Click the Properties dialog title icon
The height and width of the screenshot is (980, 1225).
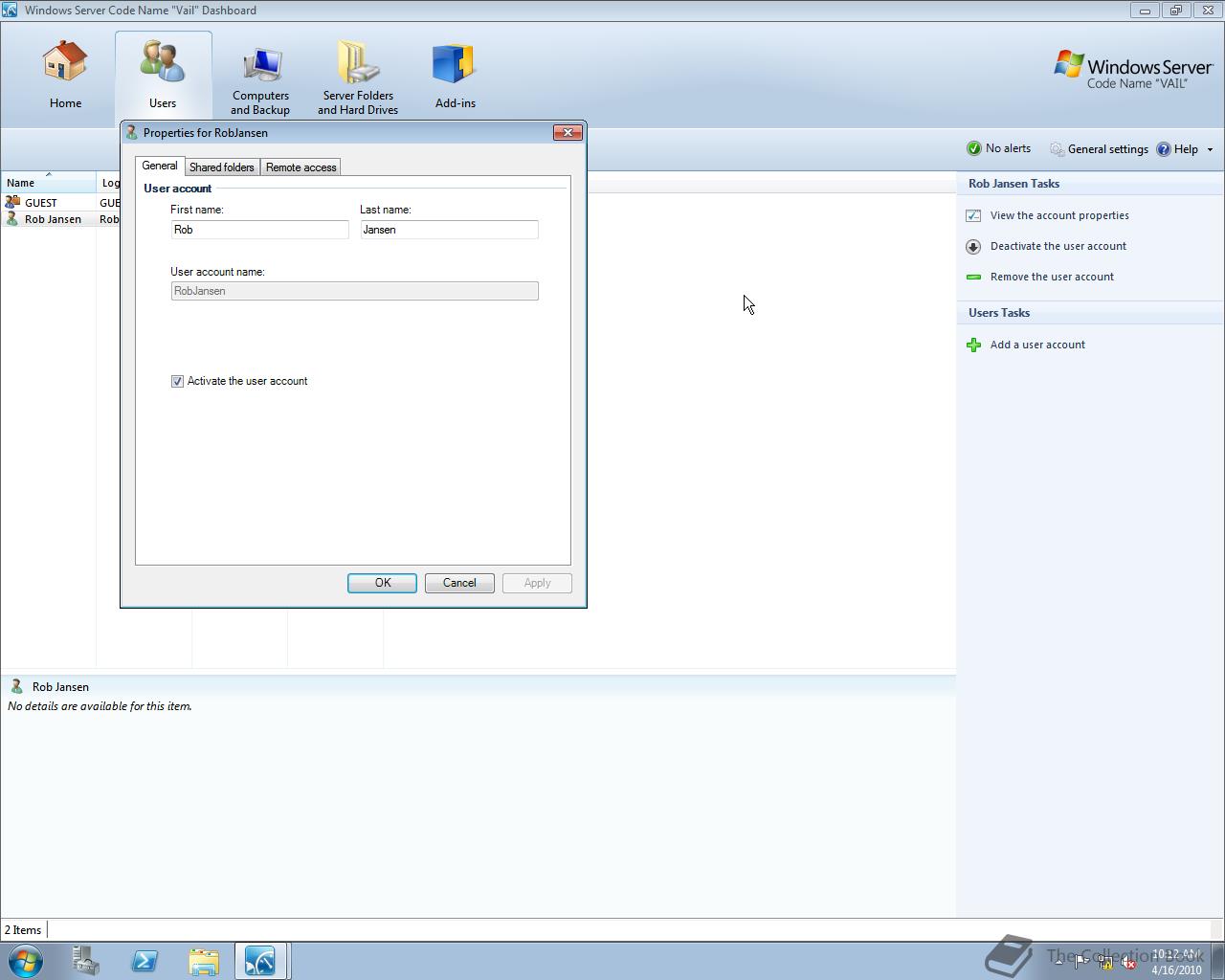click(x=132, y=132)
